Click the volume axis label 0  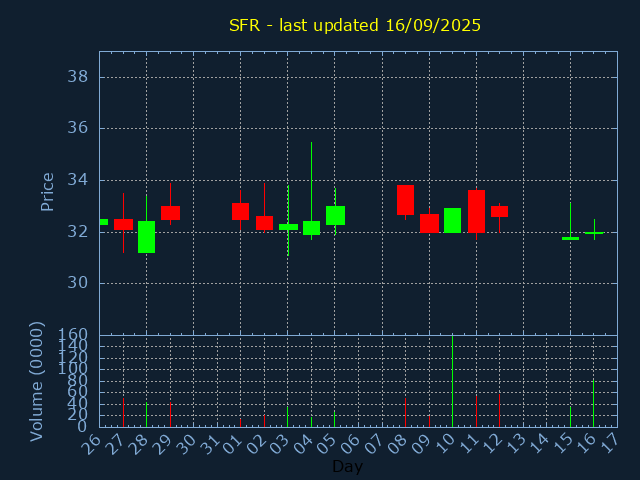pos(82,427)
